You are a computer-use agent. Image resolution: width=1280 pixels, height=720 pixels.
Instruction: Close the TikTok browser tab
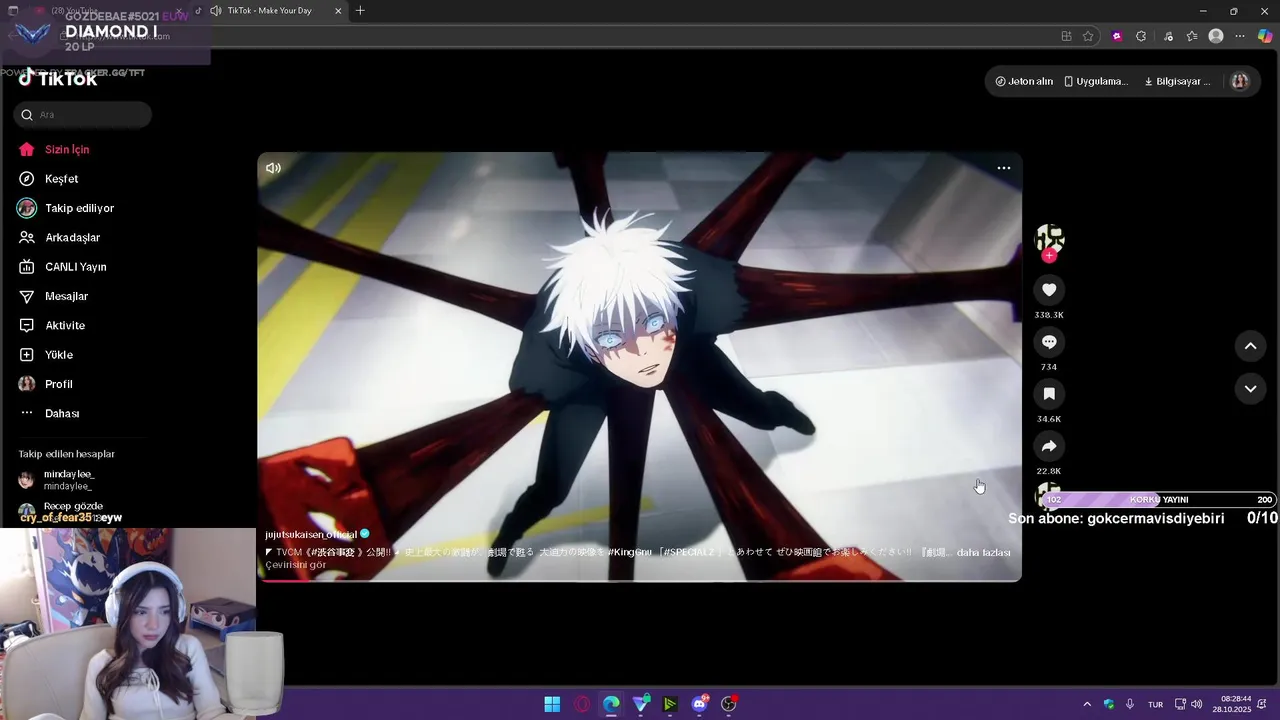(x=338, y=11)
